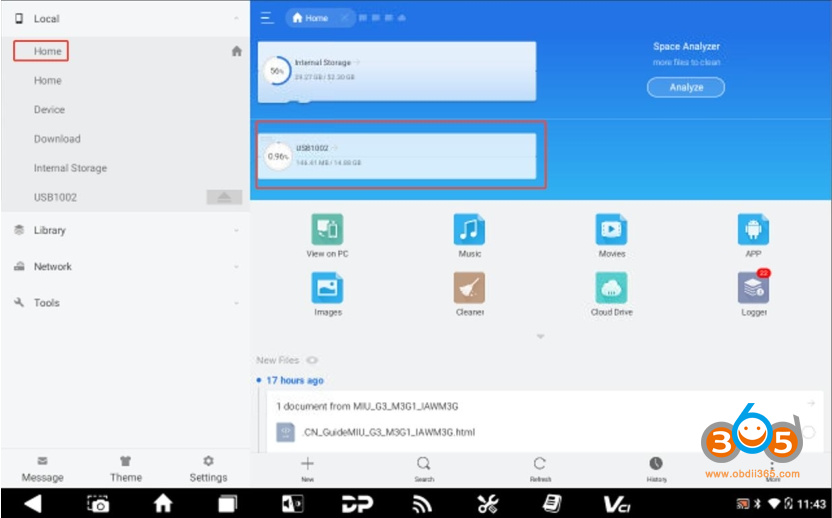Viewport: 832px width, 518px height.
Task: Toggle the New Files eye visibility
Action: click(313, 360)
